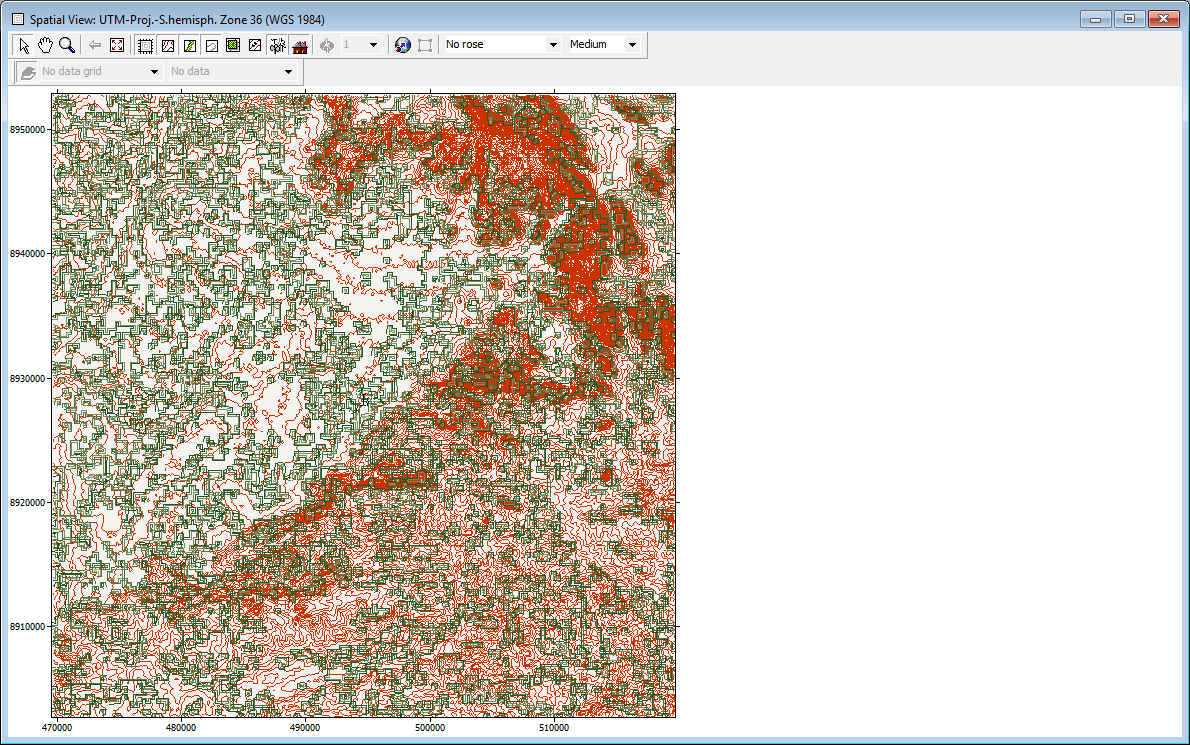The height and width of the screenshot is (745, 1190).
Task: Click the Spatial View window title bar
Action: (x=500, y=19)
